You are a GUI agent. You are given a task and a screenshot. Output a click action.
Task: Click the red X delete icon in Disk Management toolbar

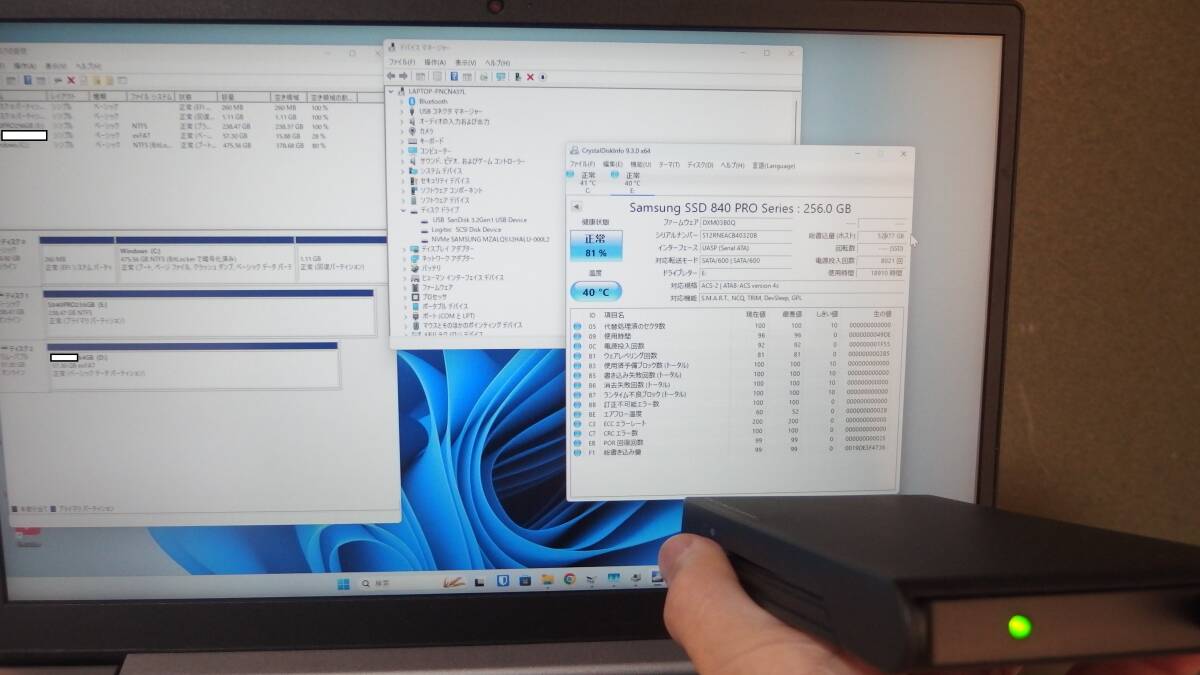point(71,79)
